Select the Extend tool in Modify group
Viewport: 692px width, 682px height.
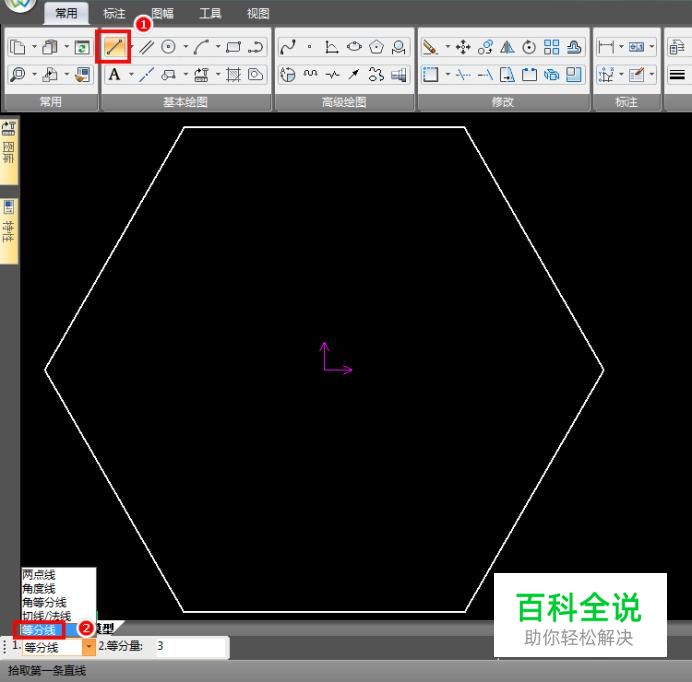[485, 75]
